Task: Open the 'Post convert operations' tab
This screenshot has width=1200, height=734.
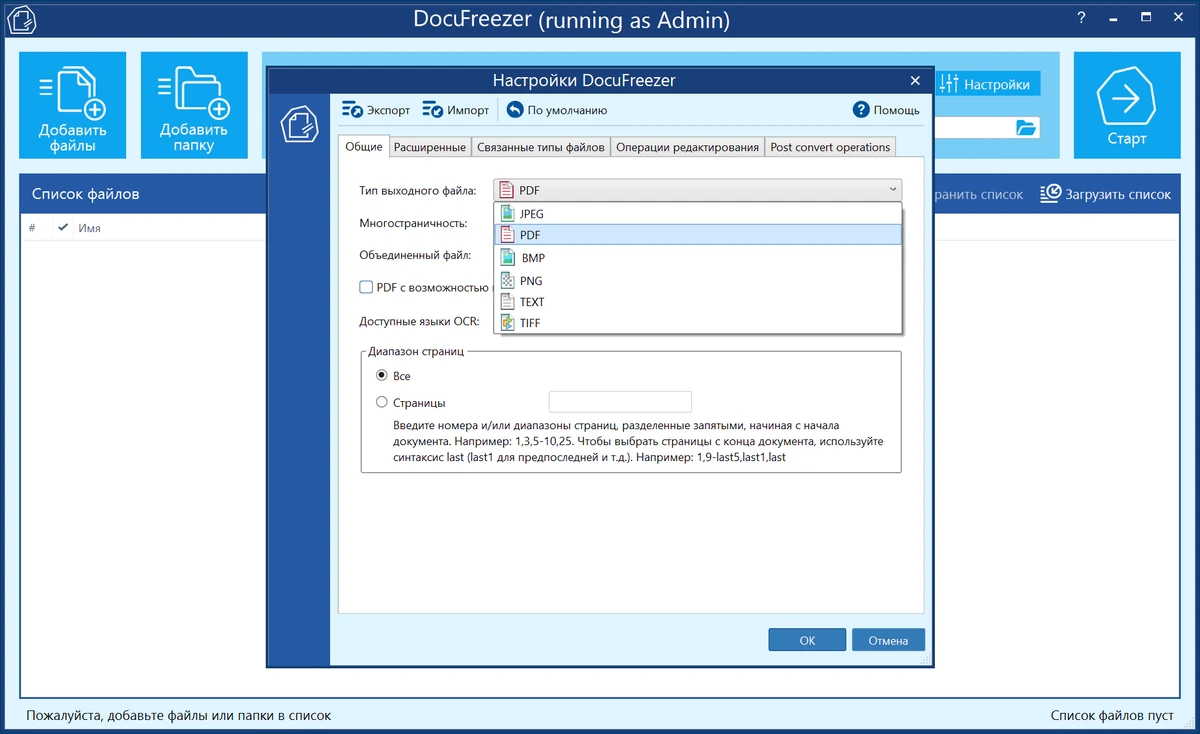Action: point(830,147)
